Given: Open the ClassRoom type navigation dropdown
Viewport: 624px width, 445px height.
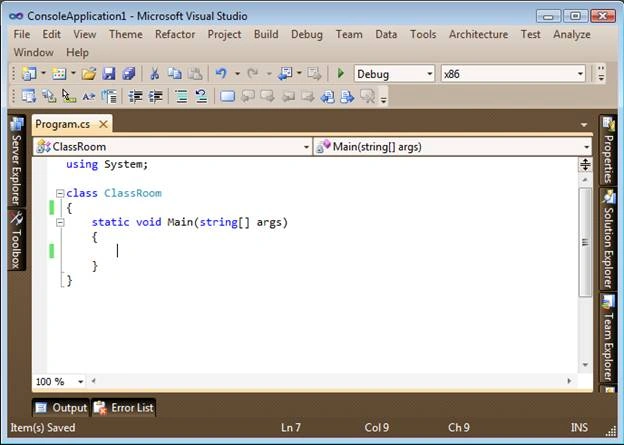Looking at the screenshot, I should point(172,147).
